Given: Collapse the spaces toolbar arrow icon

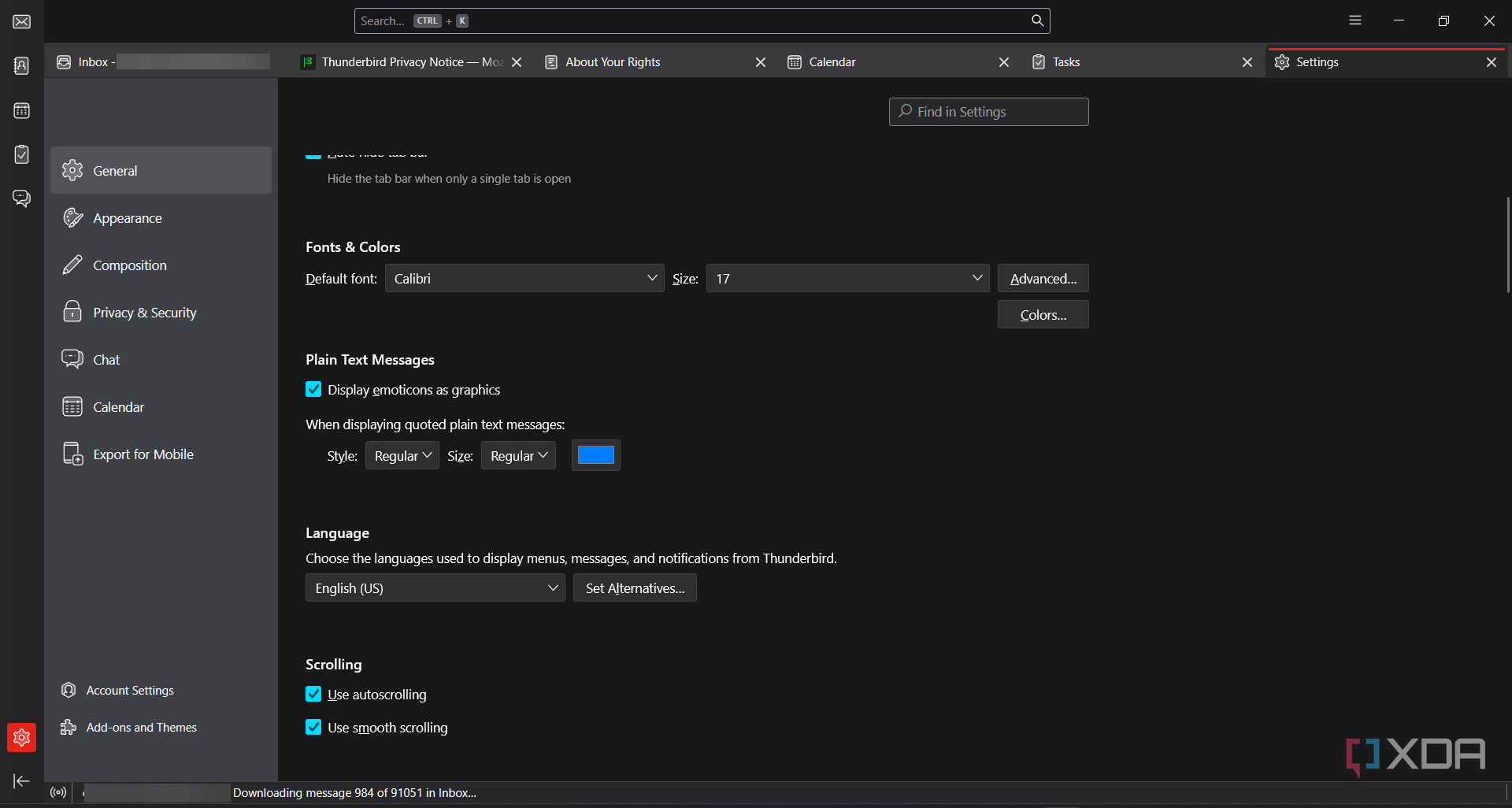Looking at the screenshot, I should coord(22,781).
